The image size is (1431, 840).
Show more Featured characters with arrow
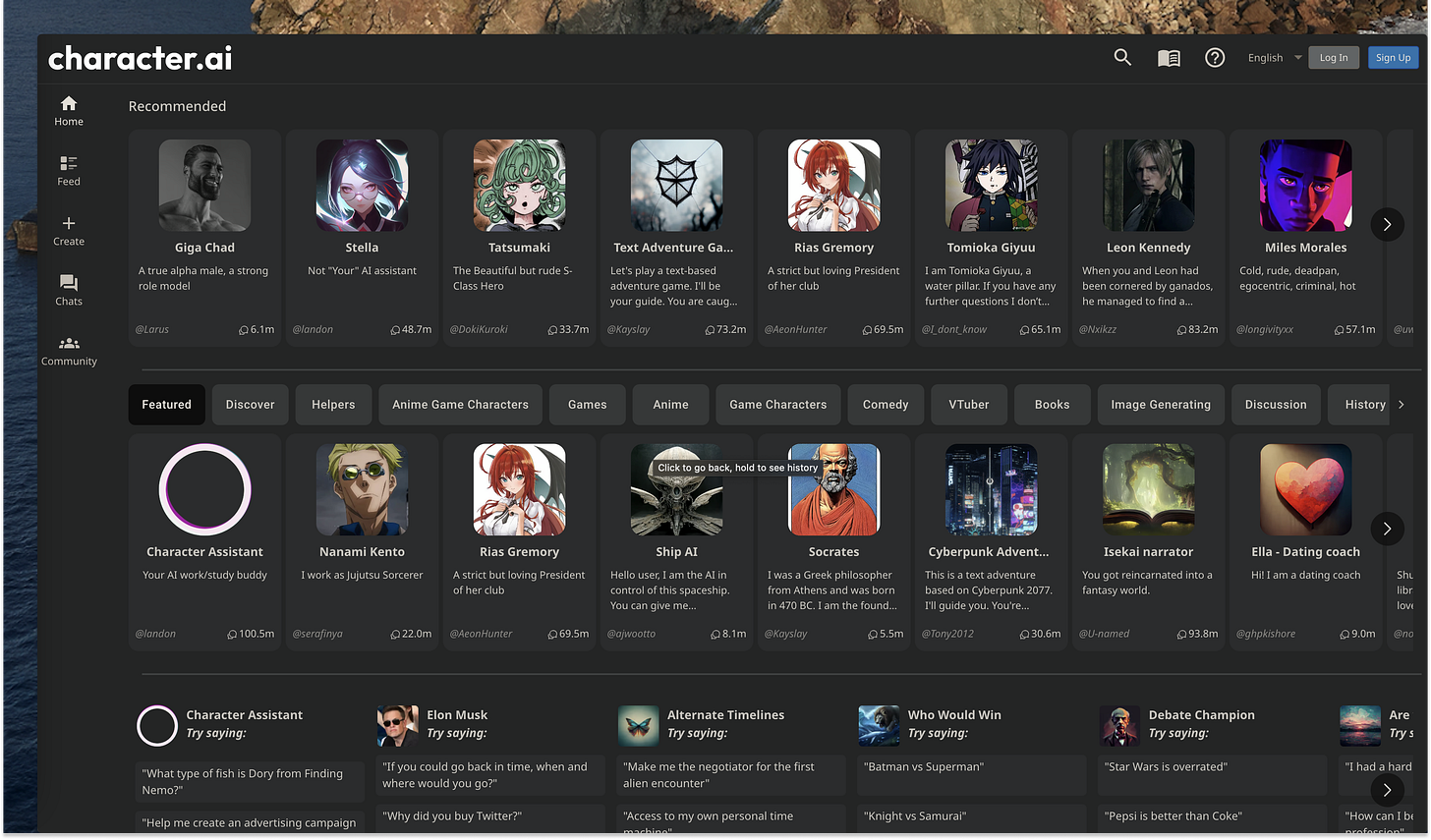[1387, 529]
